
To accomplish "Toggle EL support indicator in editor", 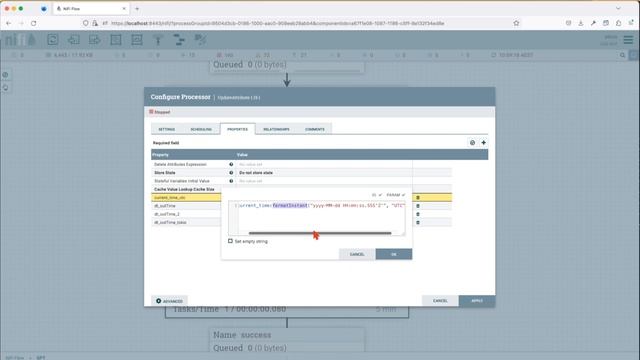I will click(377, 195).
